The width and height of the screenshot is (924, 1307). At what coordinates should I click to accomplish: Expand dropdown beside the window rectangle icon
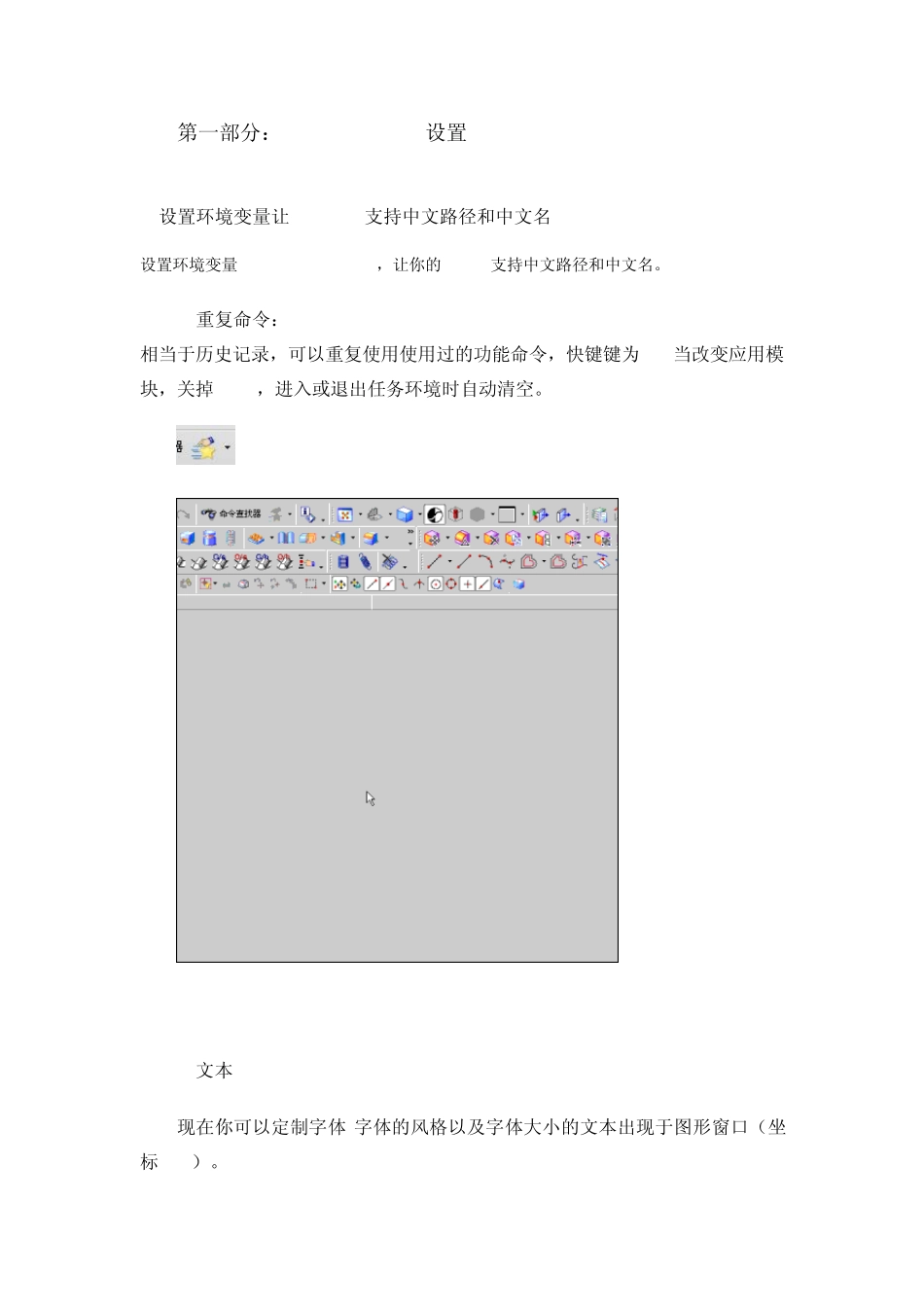522,514
